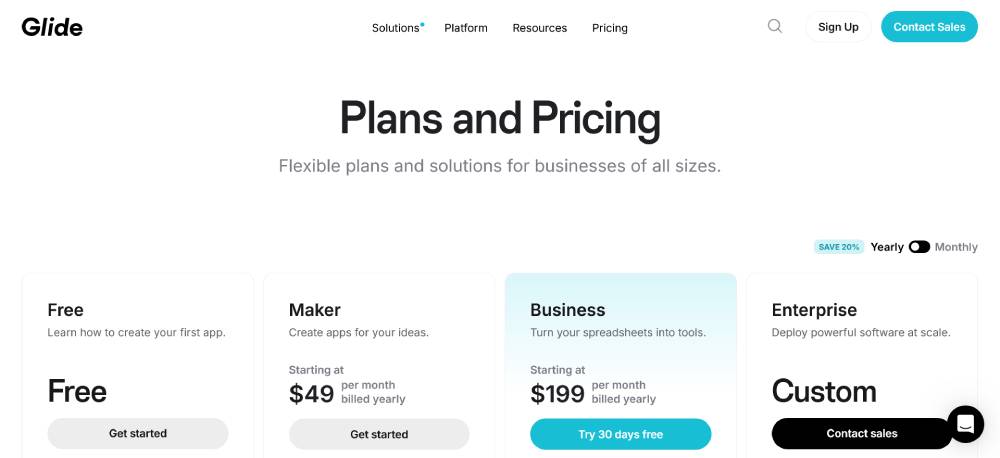1000x458 pixels.
Task: Open the search magnifier icon
Action: [x=775, y=27]
